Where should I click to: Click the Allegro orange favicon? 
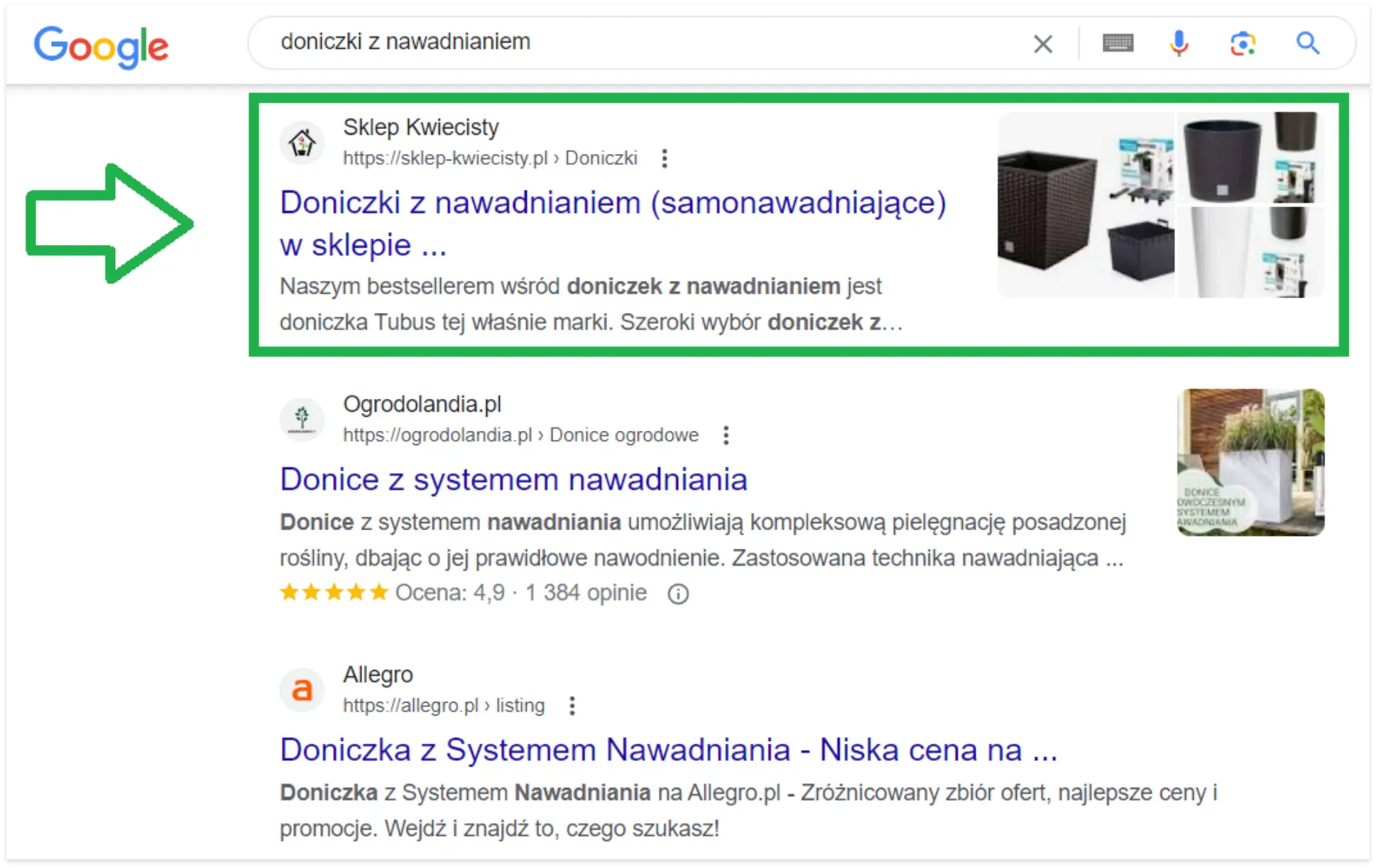(x=302, y=690)
